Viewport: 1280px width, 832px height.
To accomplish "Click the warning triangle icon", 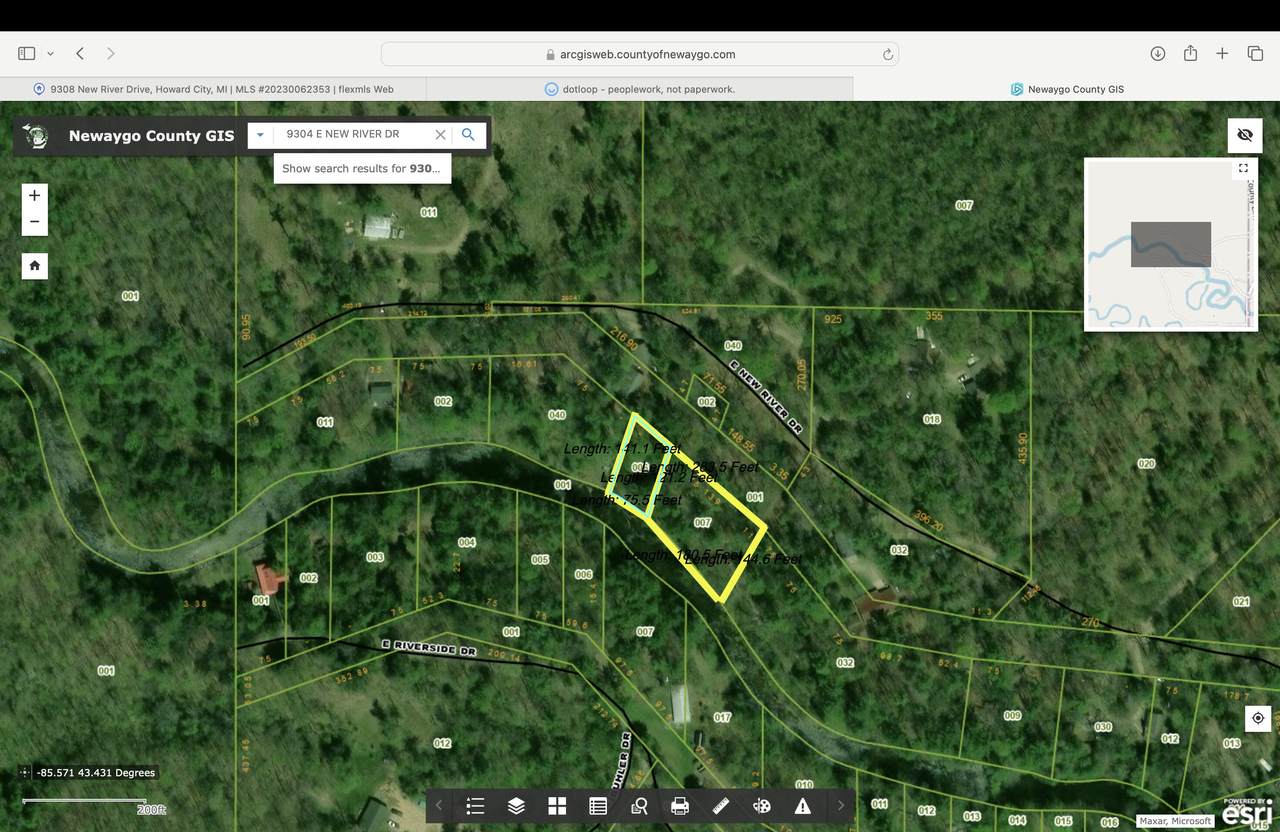I will click(803, 806).
